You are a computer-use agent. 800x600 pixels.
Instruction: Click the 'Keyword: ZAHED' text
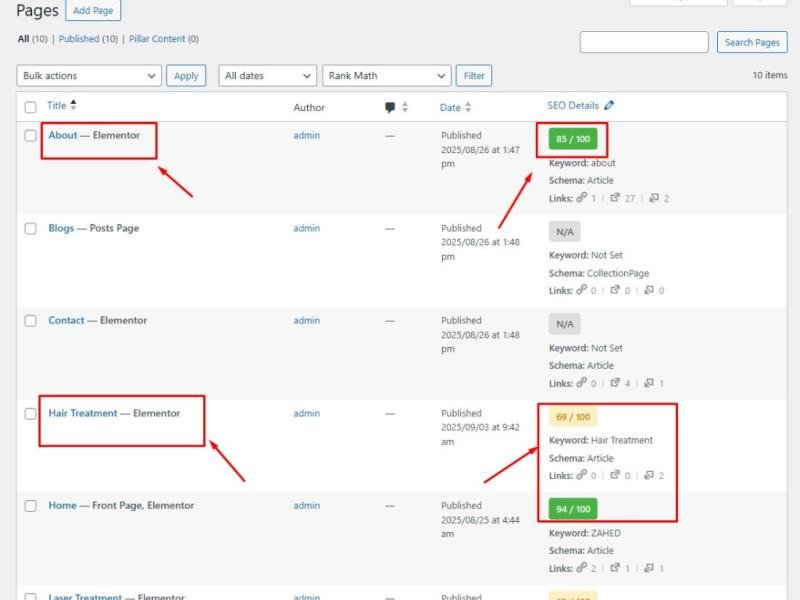(585, 533)
